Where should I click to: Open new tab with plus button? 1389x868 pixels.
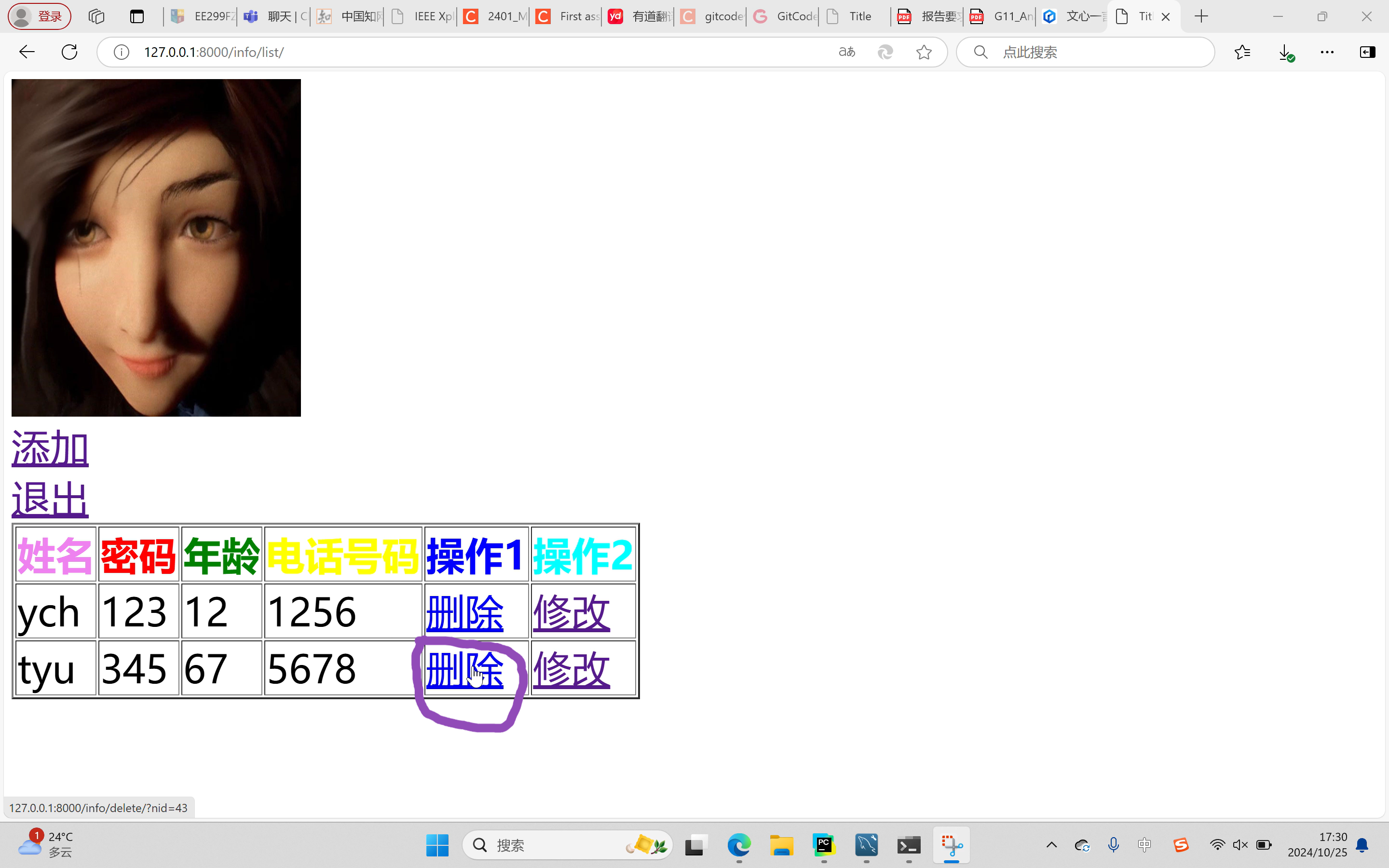click(x=1201, y=17)
